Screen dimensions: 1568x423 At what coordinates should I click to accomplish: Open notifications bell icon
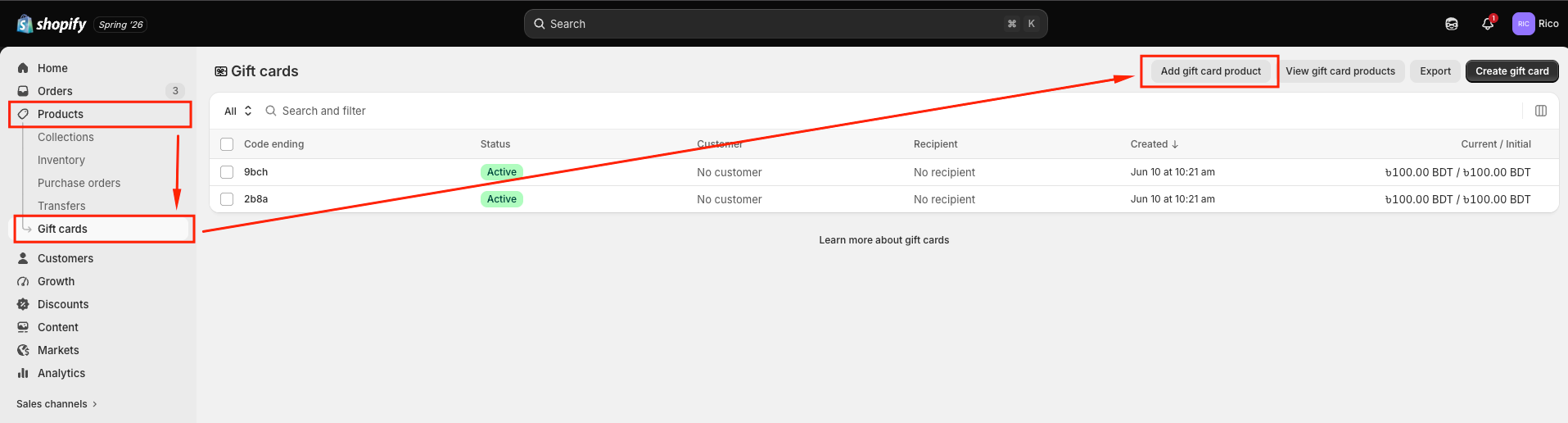1488,24
